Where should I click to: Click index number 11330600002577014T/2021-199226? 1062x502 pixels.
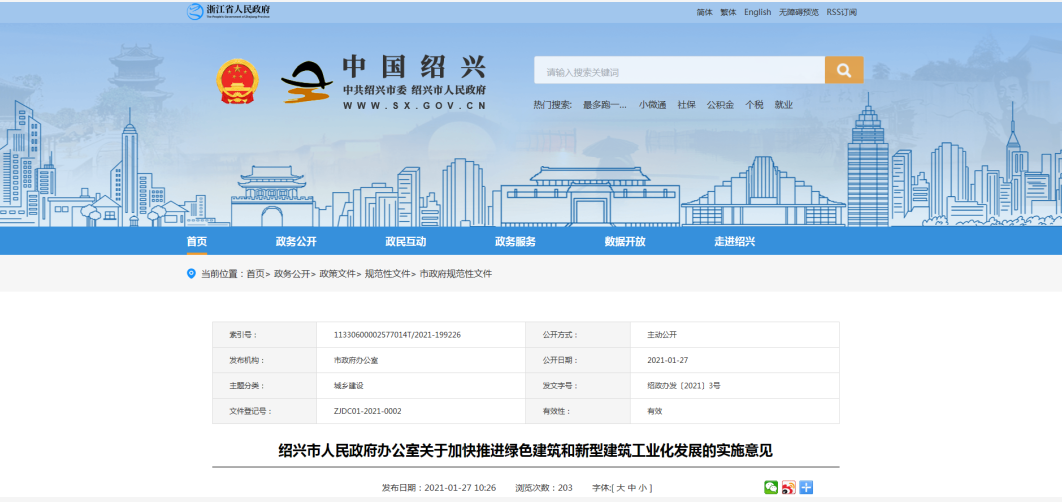pos(398,335)
